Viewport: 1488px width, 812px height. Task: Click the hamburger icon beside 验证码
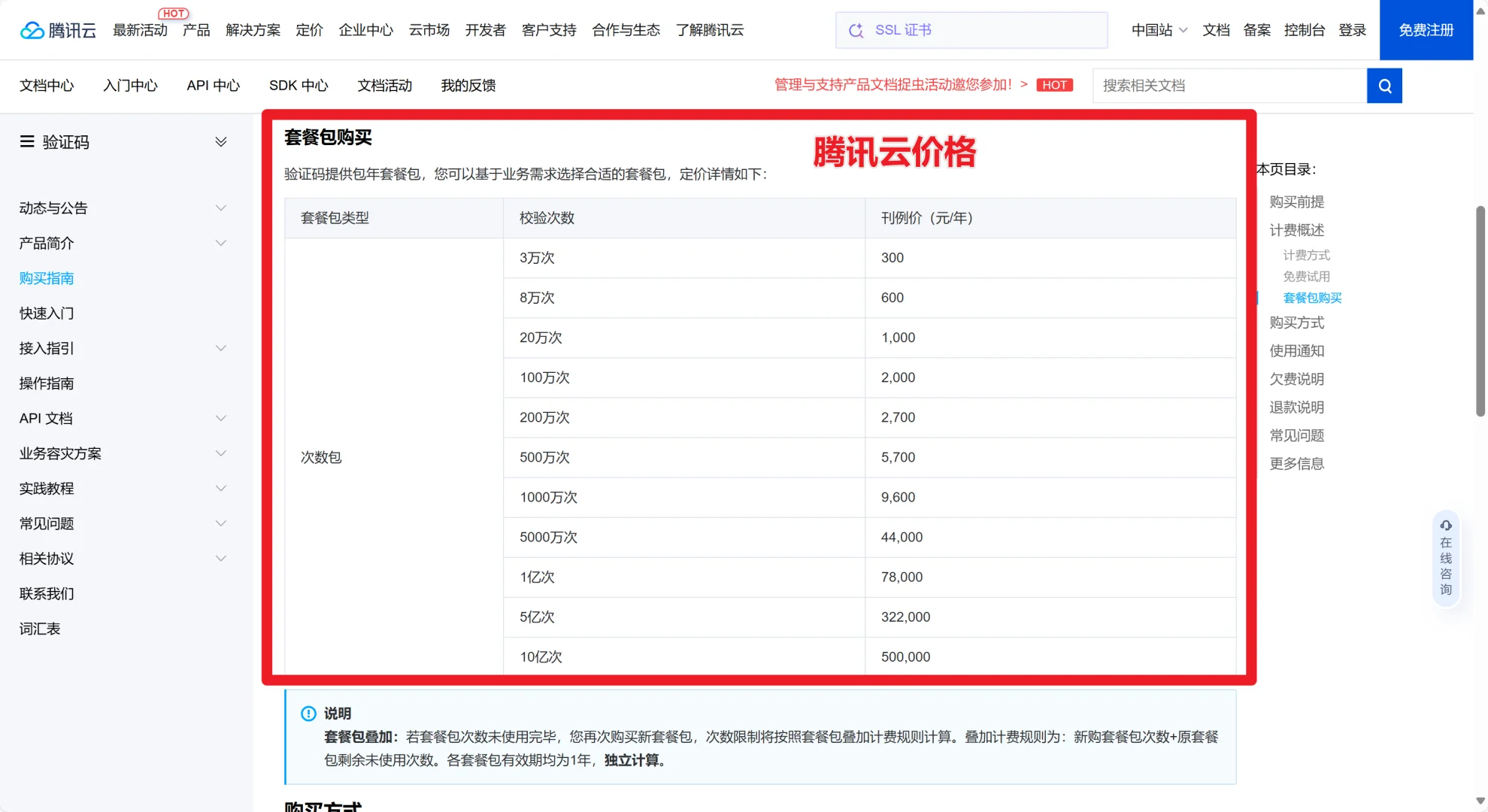[x=28, y=141]
